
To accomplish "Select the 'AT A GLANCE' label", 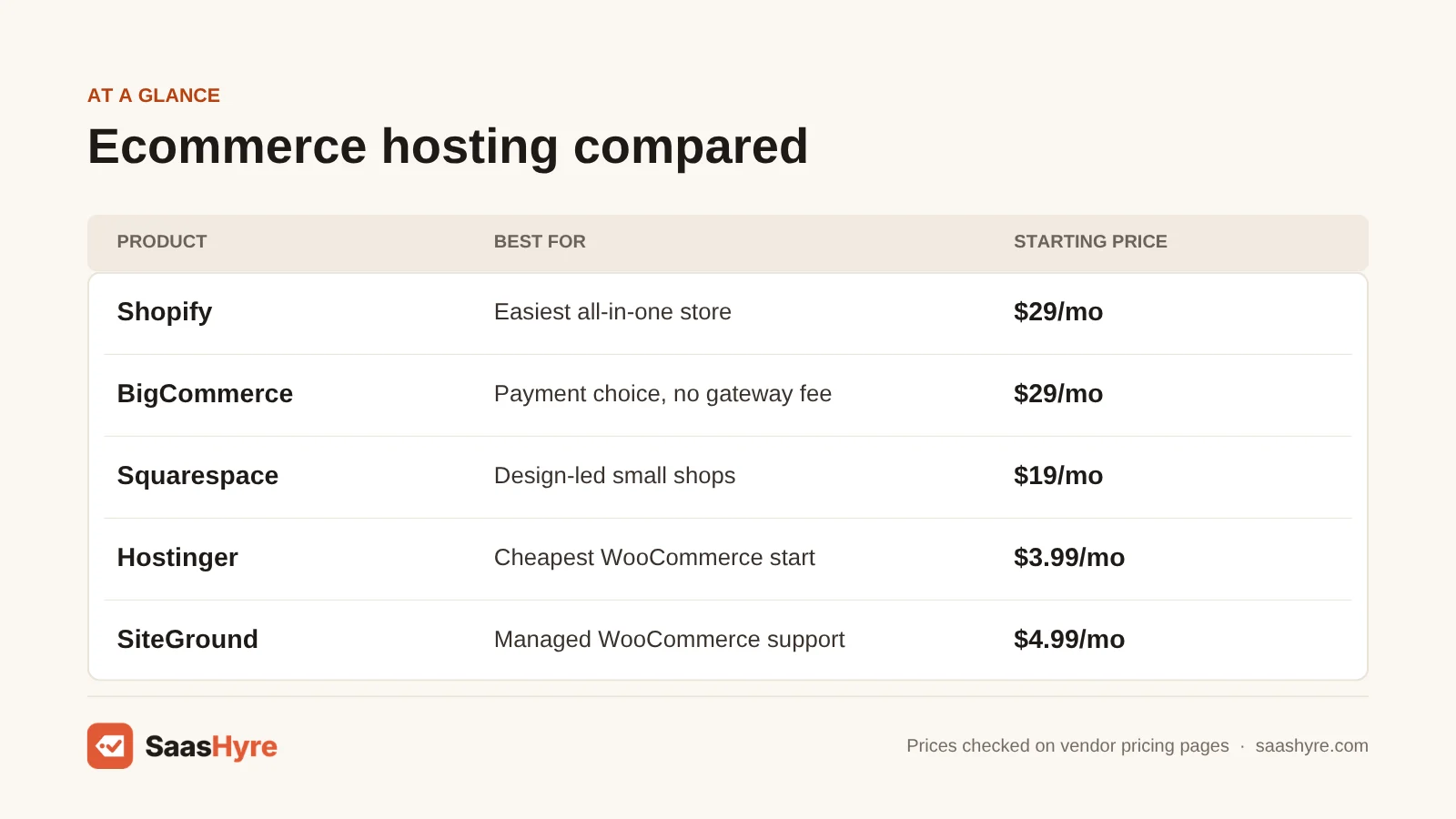I will (x=154, y=96).
